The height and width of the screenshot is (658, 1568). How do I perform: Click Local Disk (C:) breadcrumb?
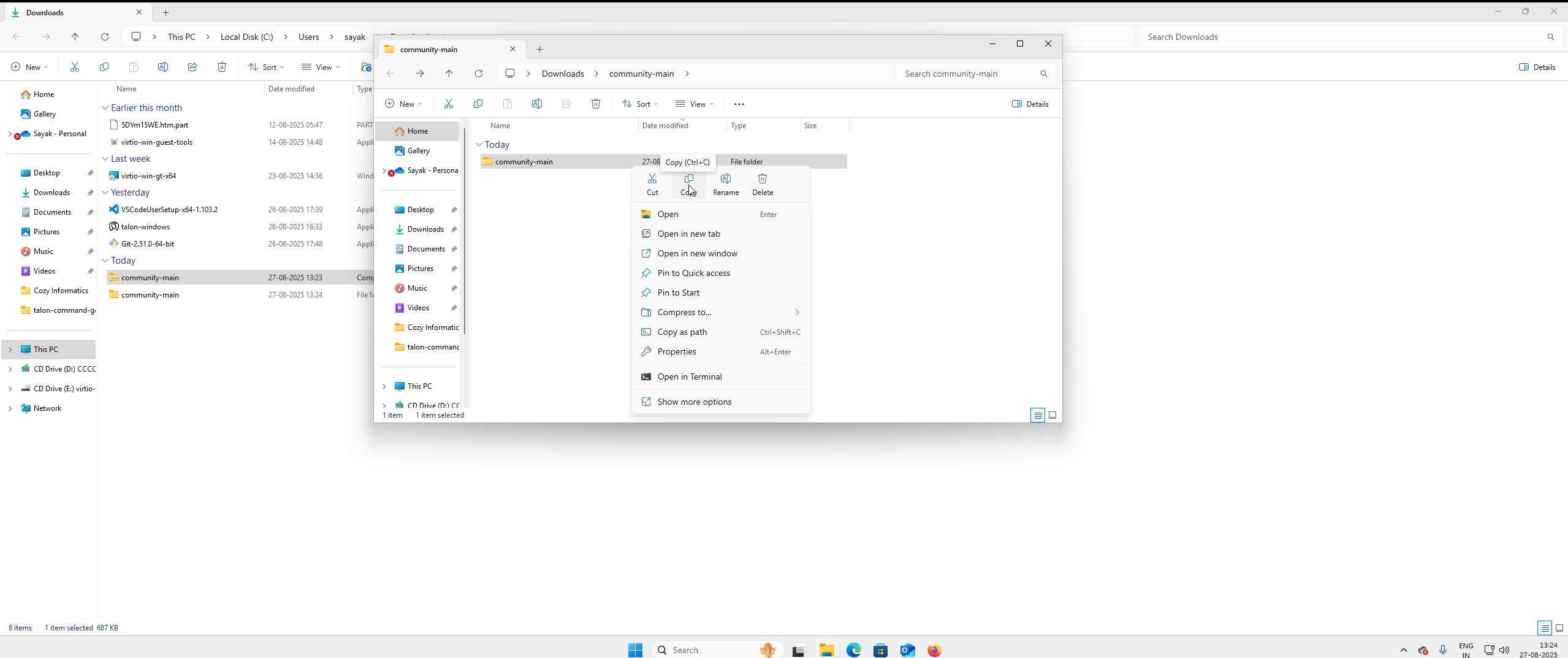pyautogui.click(x=246, y=37)
